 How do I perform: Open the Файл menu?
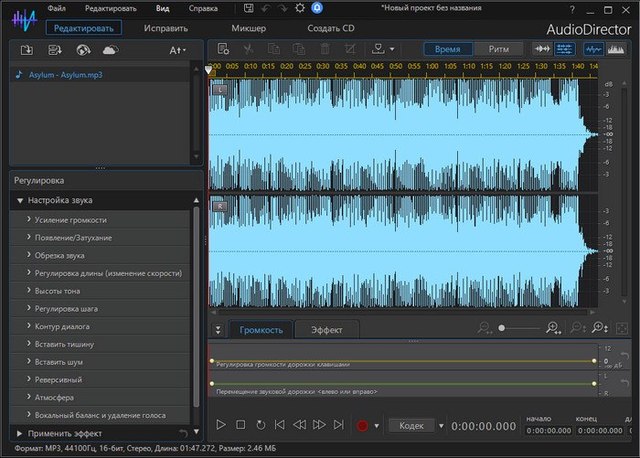pyautogui.click(x=56, y=8)
